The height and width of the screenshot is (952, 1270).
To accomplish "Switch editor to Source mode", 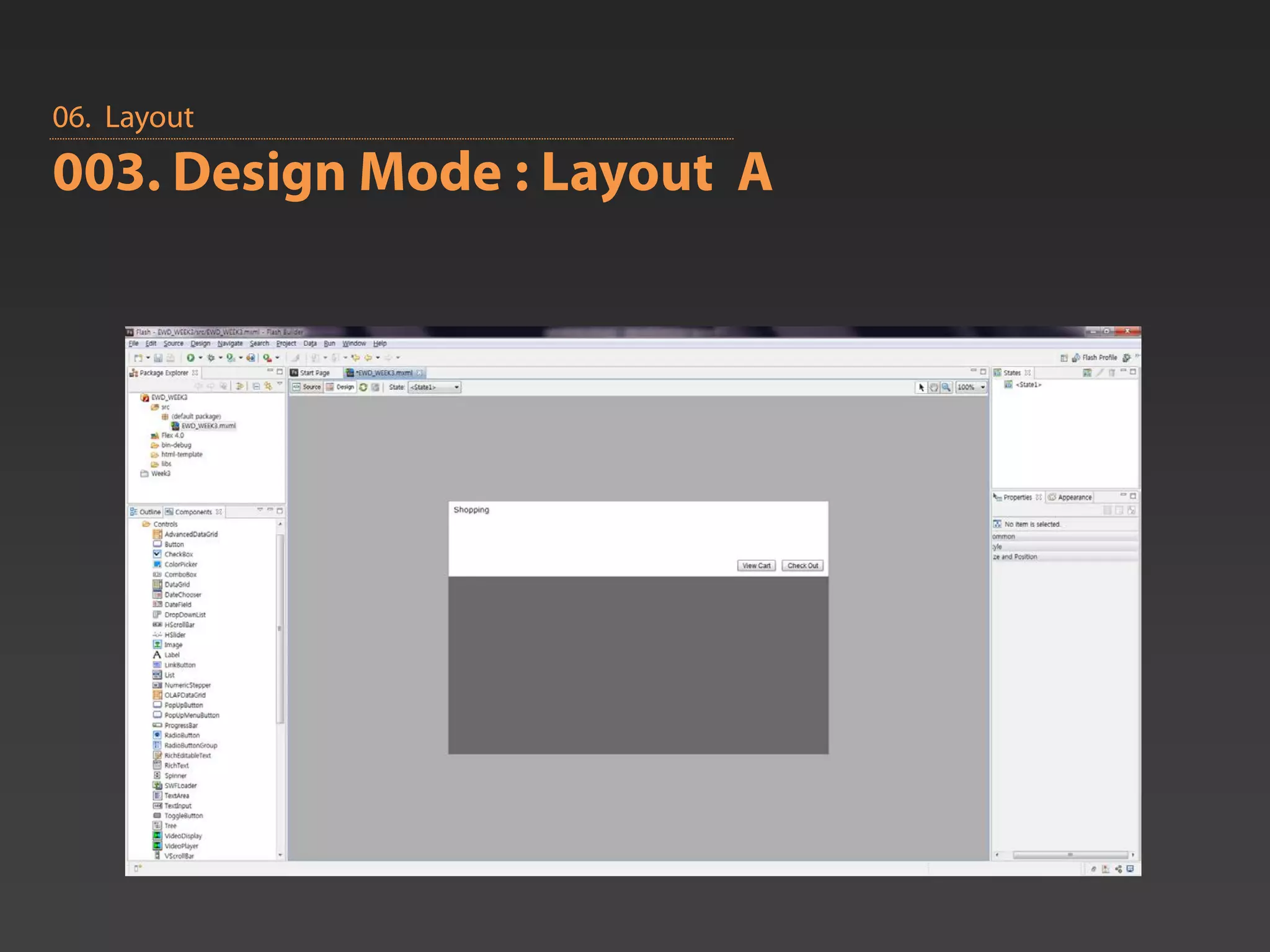I will click(306, 387).
